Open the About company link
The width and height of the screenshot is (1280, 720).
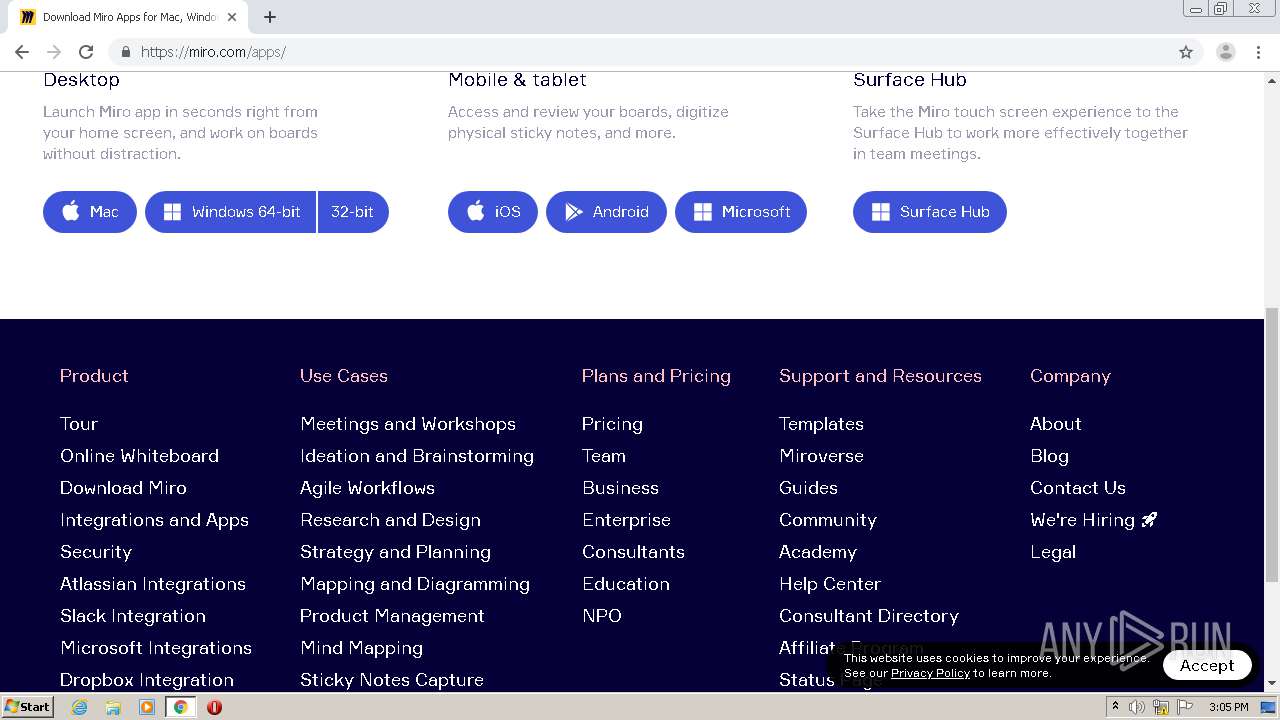(x=1056, y=424)
